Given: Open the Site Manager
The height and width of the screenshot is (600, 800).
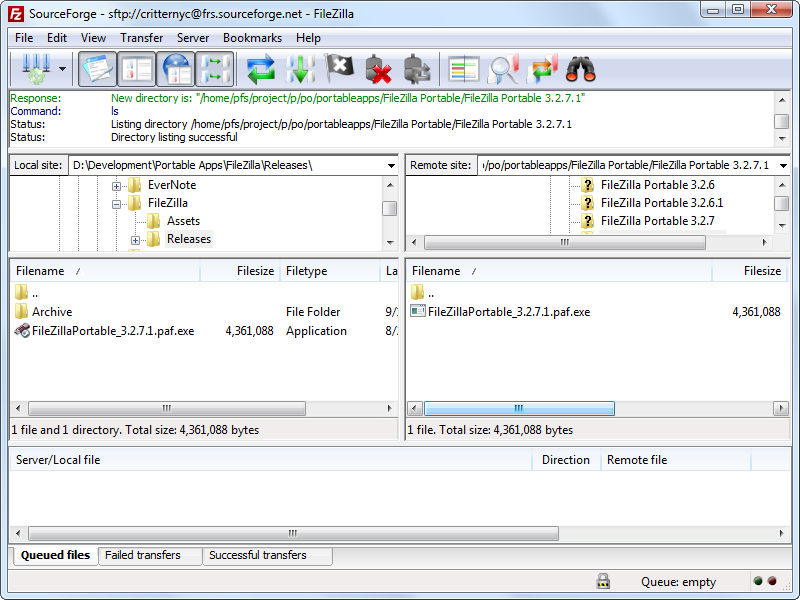Looking at the screenshot, I should pyautogui.click(x=33, y=69).
